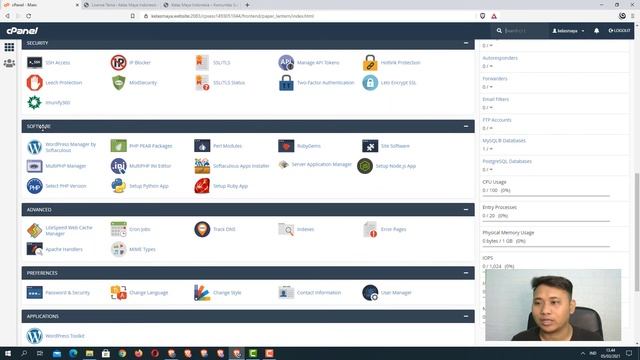Image resolution: width=640 pixels, height=360 pixels.
Task: Open PHP PEAR Packages icon
Action: pos(118,146)
